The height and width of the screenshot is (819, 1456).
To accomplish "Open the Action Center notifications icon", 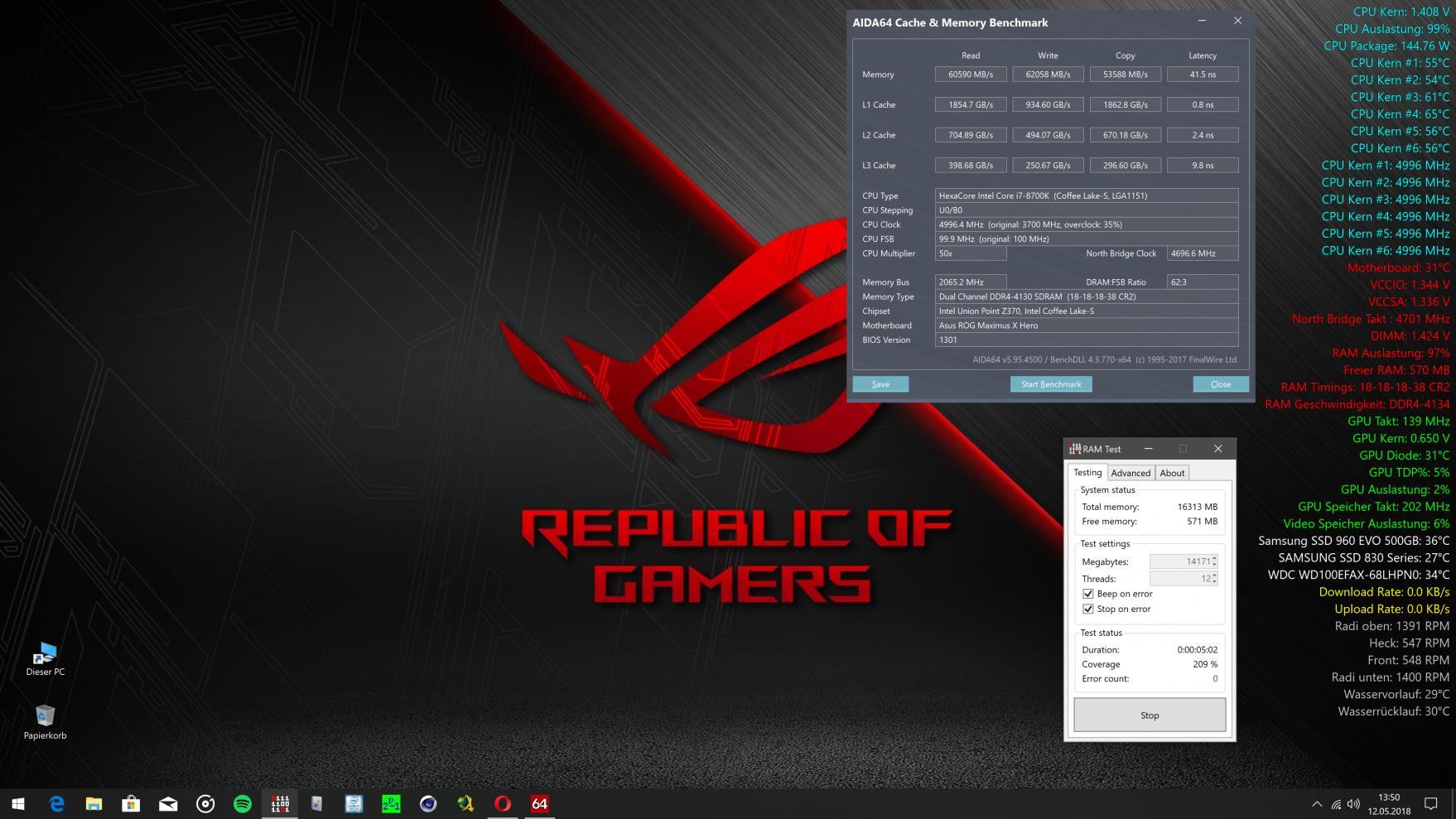I will point(1430,803).
